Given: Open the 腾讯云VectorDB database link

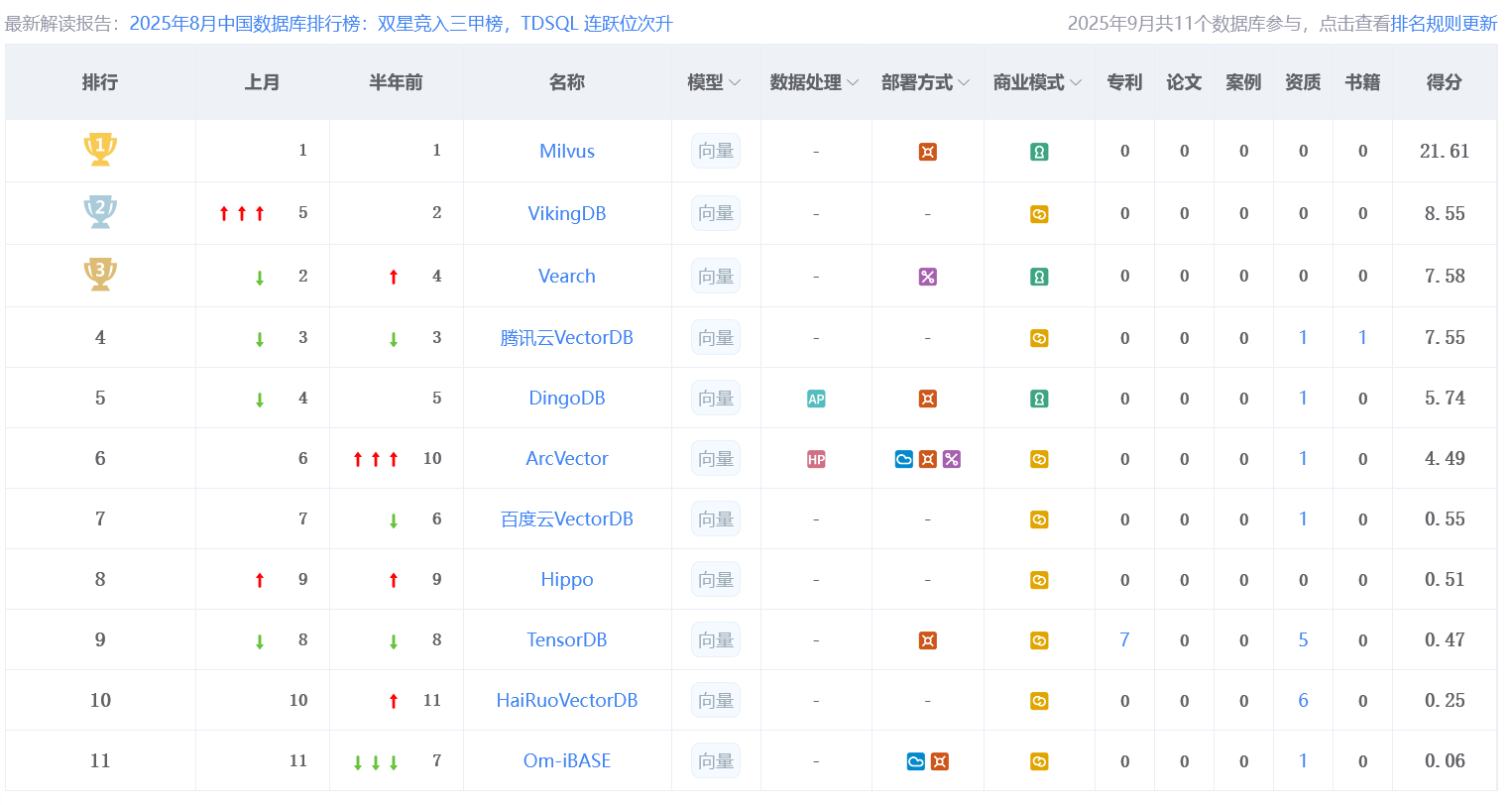Looking at the screenshot, I should click(x=567, y=337).
